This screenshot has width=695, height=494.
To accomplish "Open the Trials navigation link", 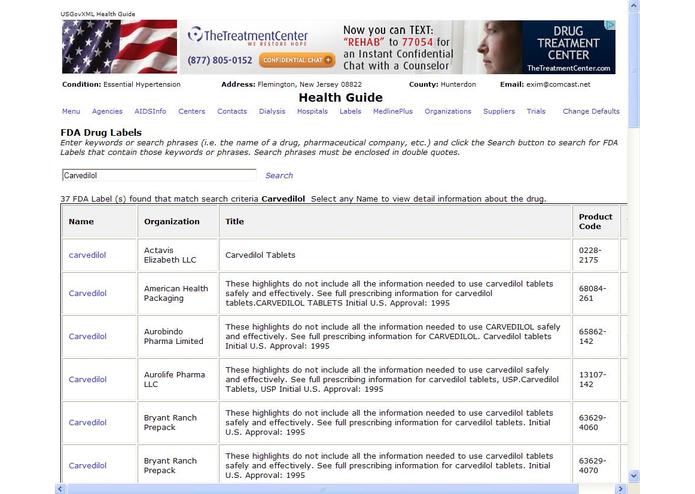I will tap(536, 111).
